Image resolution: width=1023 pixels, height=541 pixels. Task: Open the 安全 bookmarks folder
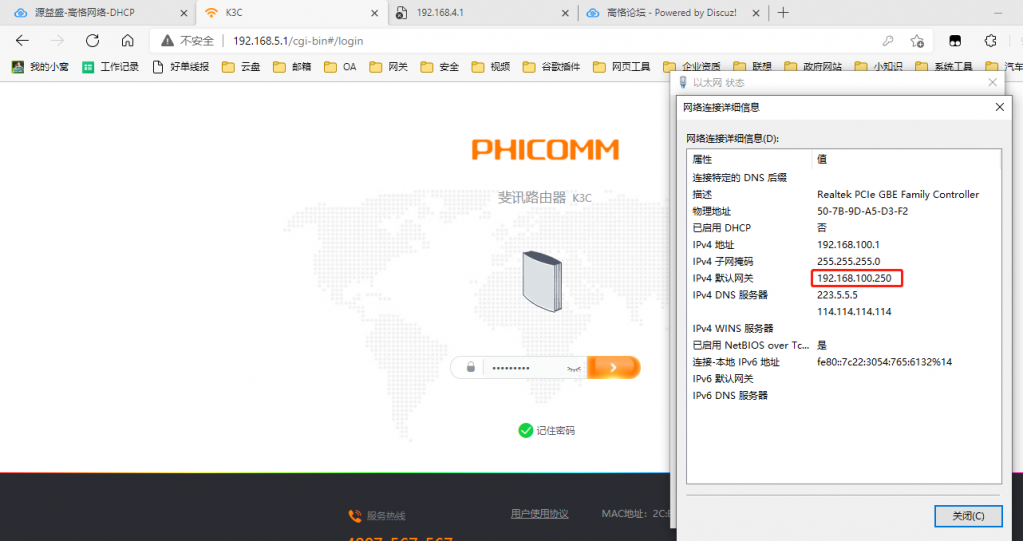(440, 67)
